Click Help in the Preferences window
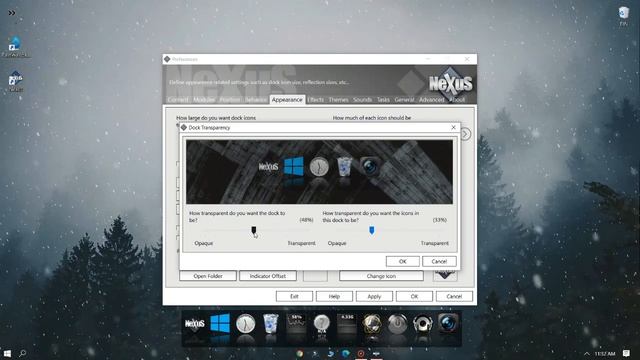This screenshot has width=640, height=360. (x=334, y=296)
